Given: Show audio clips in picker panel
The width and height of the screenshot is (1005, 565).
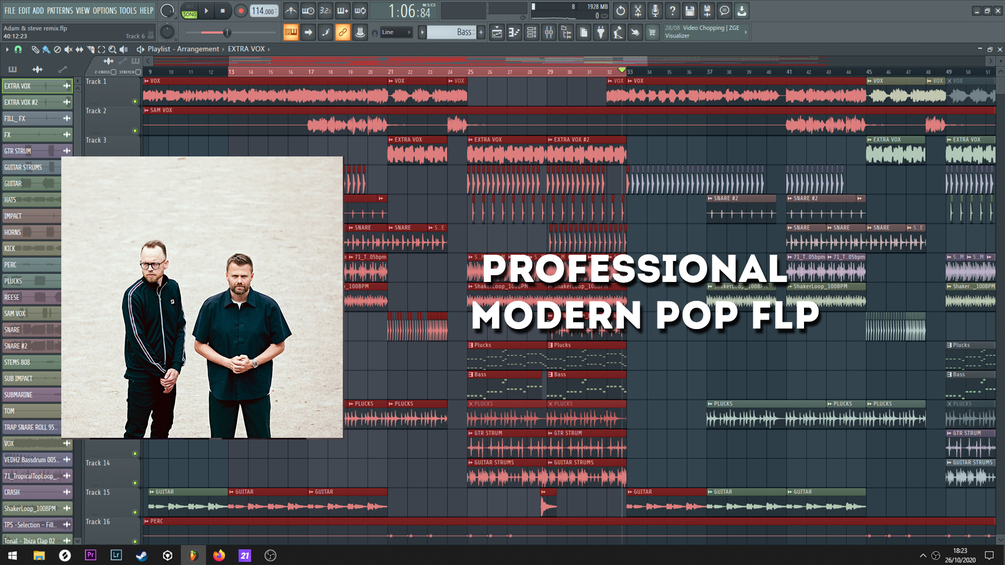Looking at the screenshot, I should pos(37,69).
